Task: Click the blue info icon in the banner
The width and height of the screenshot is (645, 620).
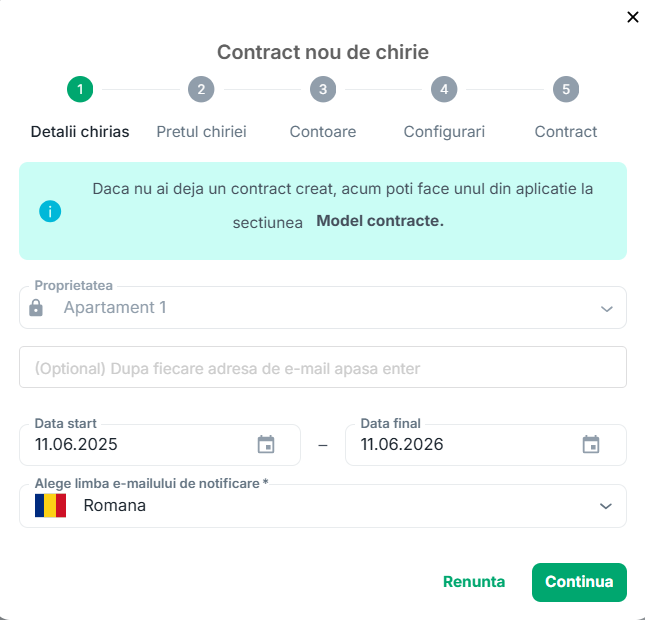Action: pyautogui.click(x=50, y=211)
